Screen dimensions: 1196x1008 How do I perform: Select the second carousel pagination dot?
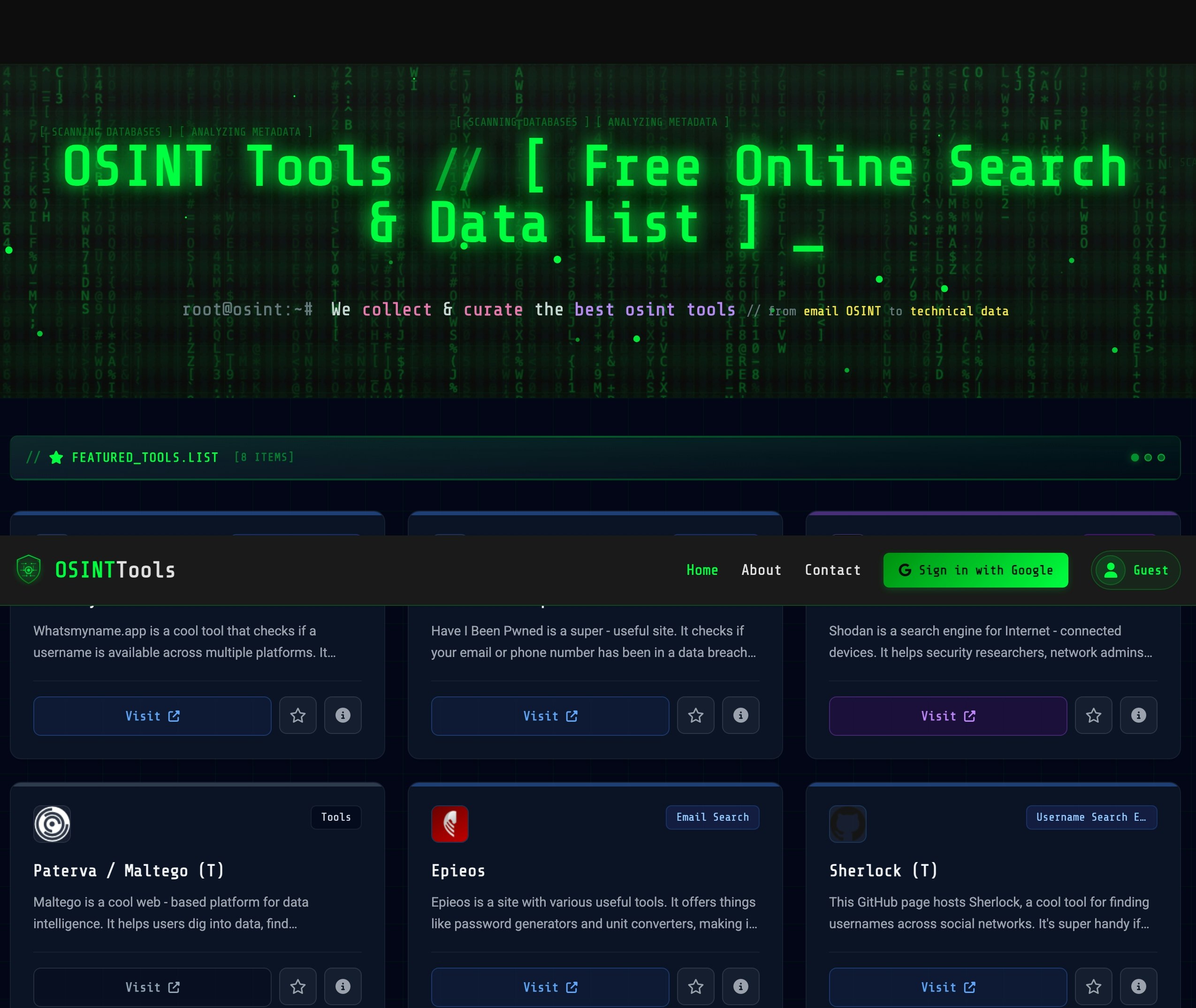click(x=1147, y=457)
